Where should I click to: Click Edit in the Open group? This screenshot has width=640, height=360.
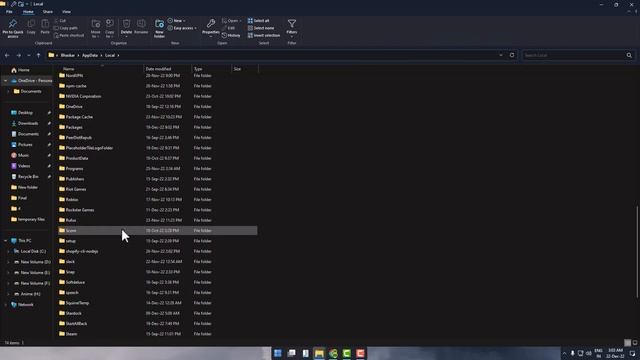click(x=229, y=28)
